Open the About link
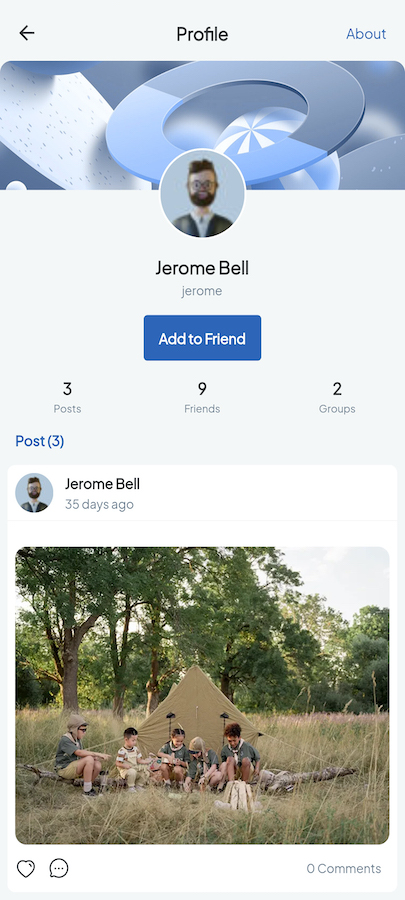Image resolution: width=405 pixels, height=900 pixels. pos(366,34)
